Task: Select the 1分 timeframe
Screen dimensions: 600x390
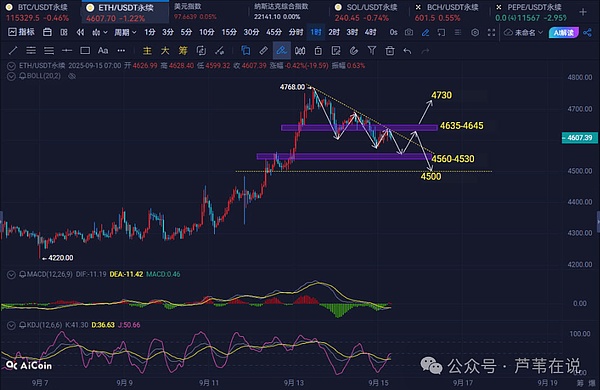Action: click(150, 32)
